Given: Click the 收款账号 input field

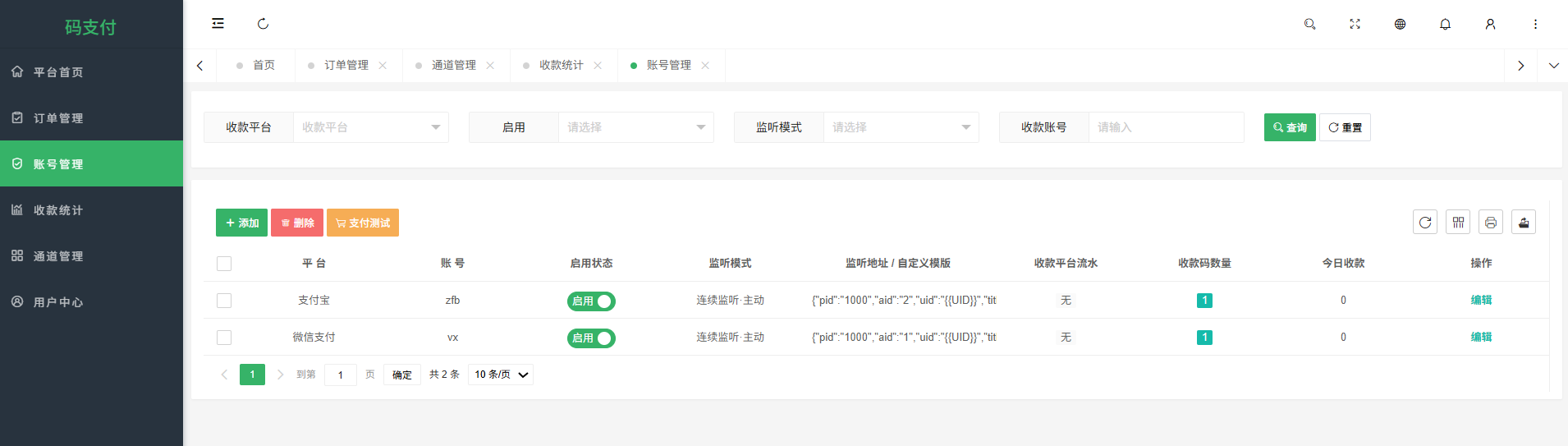Looking at the screenshot, I should coord(1167,127).
